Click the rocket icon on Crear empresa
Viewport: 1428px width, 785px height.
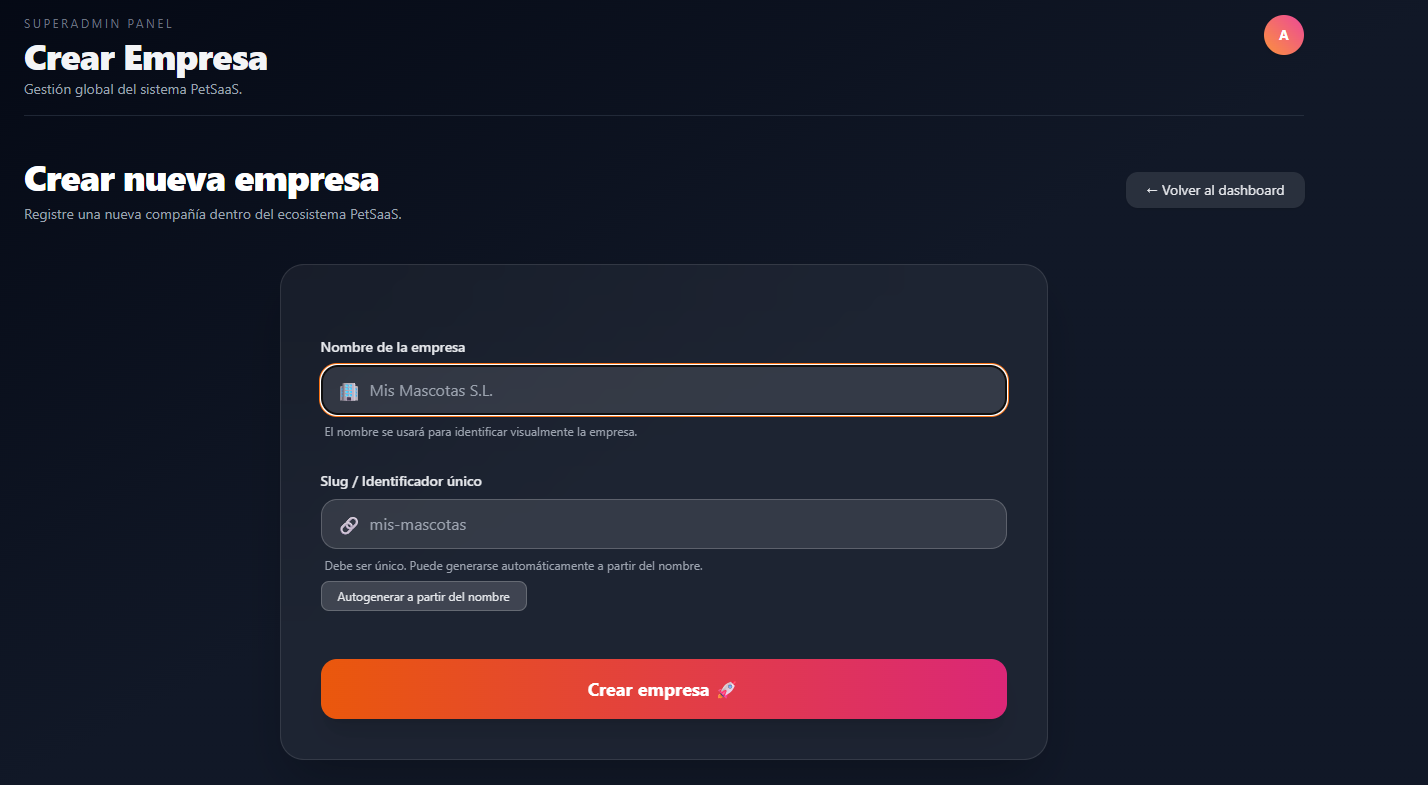(727, 690)
